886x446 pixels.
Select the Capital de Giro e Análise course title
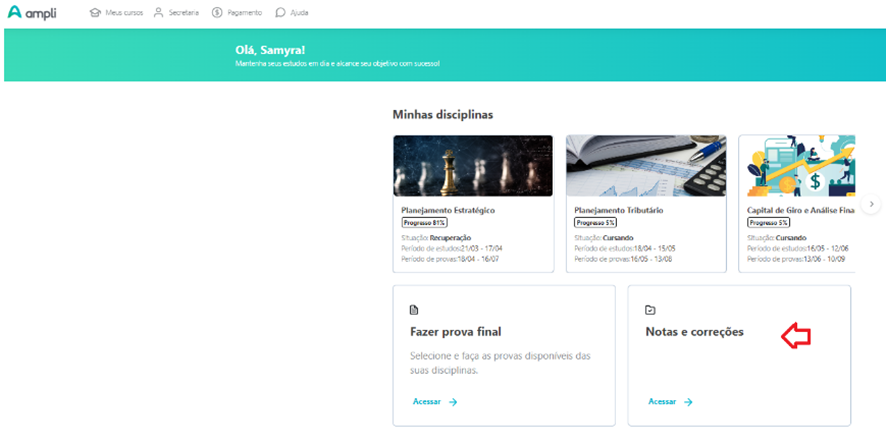pos(801,210)
